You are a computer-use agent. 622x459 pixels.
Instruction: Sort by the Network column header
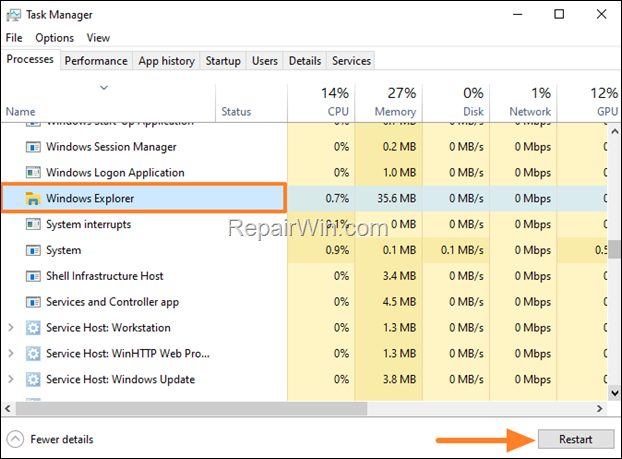click(523, 103)
